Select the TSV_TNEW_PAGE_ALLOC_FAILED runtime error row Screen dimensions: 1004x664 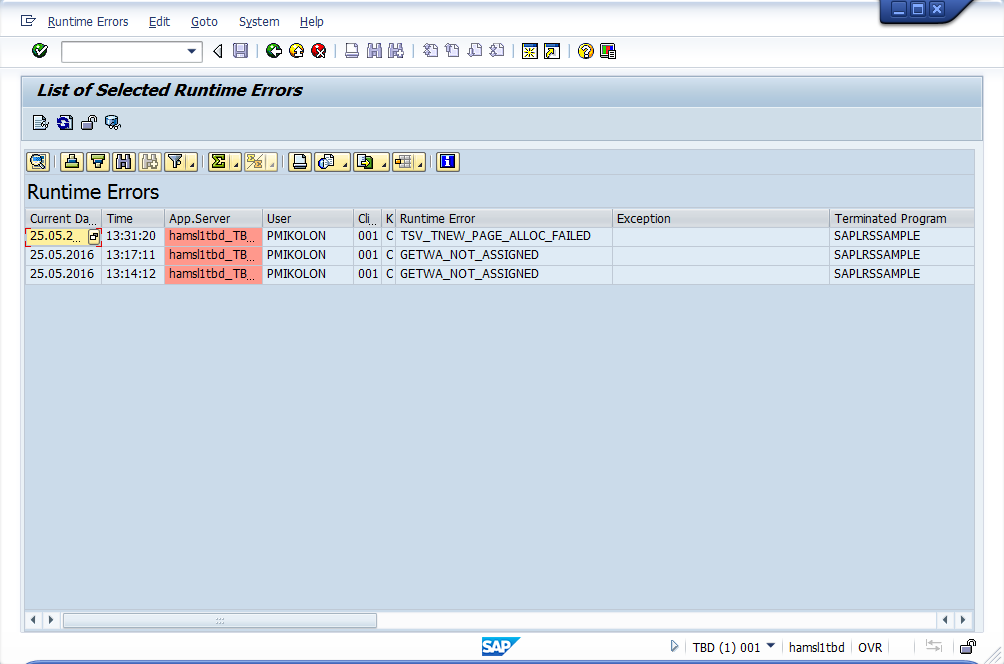point(495,236)
